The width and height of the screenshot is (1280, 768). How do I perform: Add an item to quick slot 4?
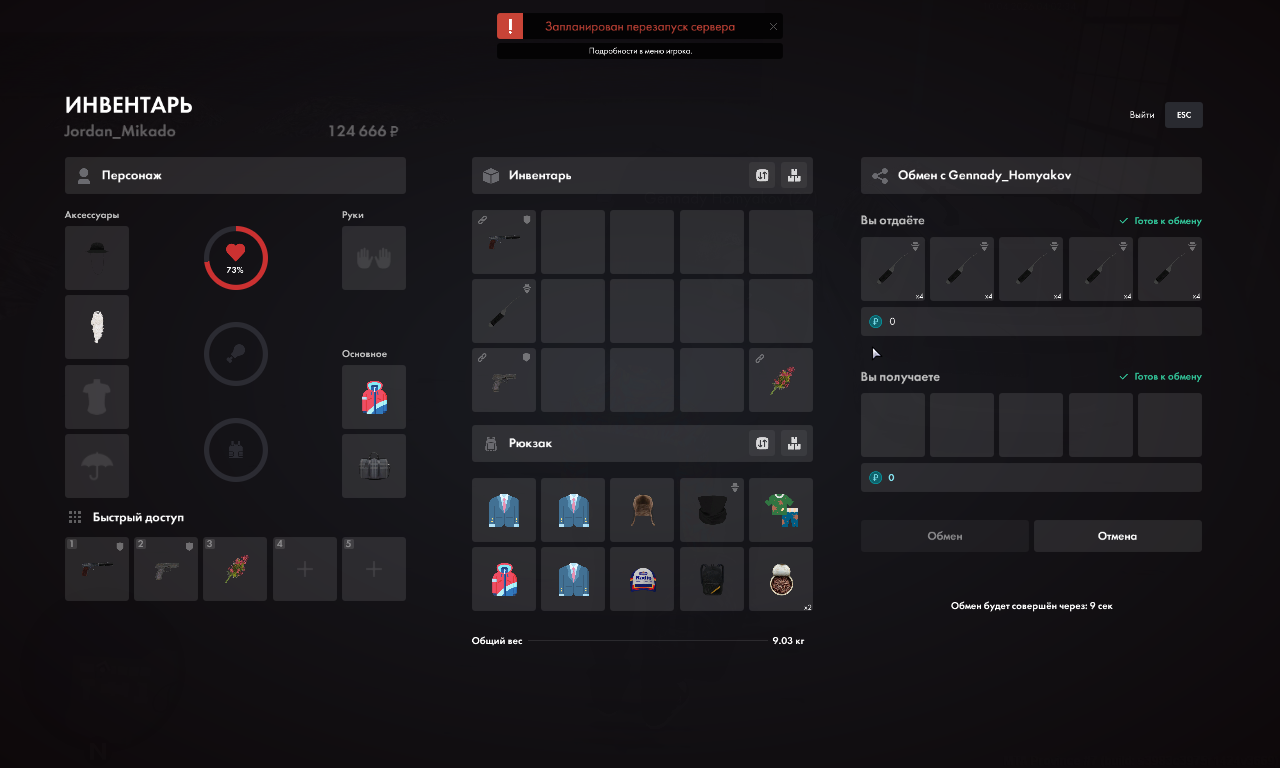click(x=305, y=569)
